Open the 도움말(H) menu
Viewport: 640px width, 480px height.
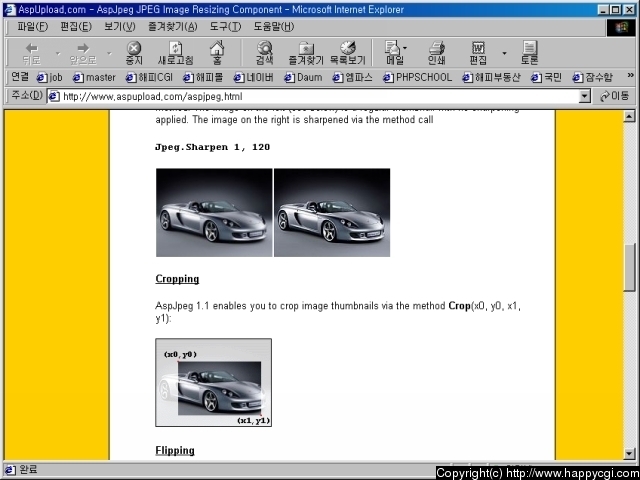273,27
